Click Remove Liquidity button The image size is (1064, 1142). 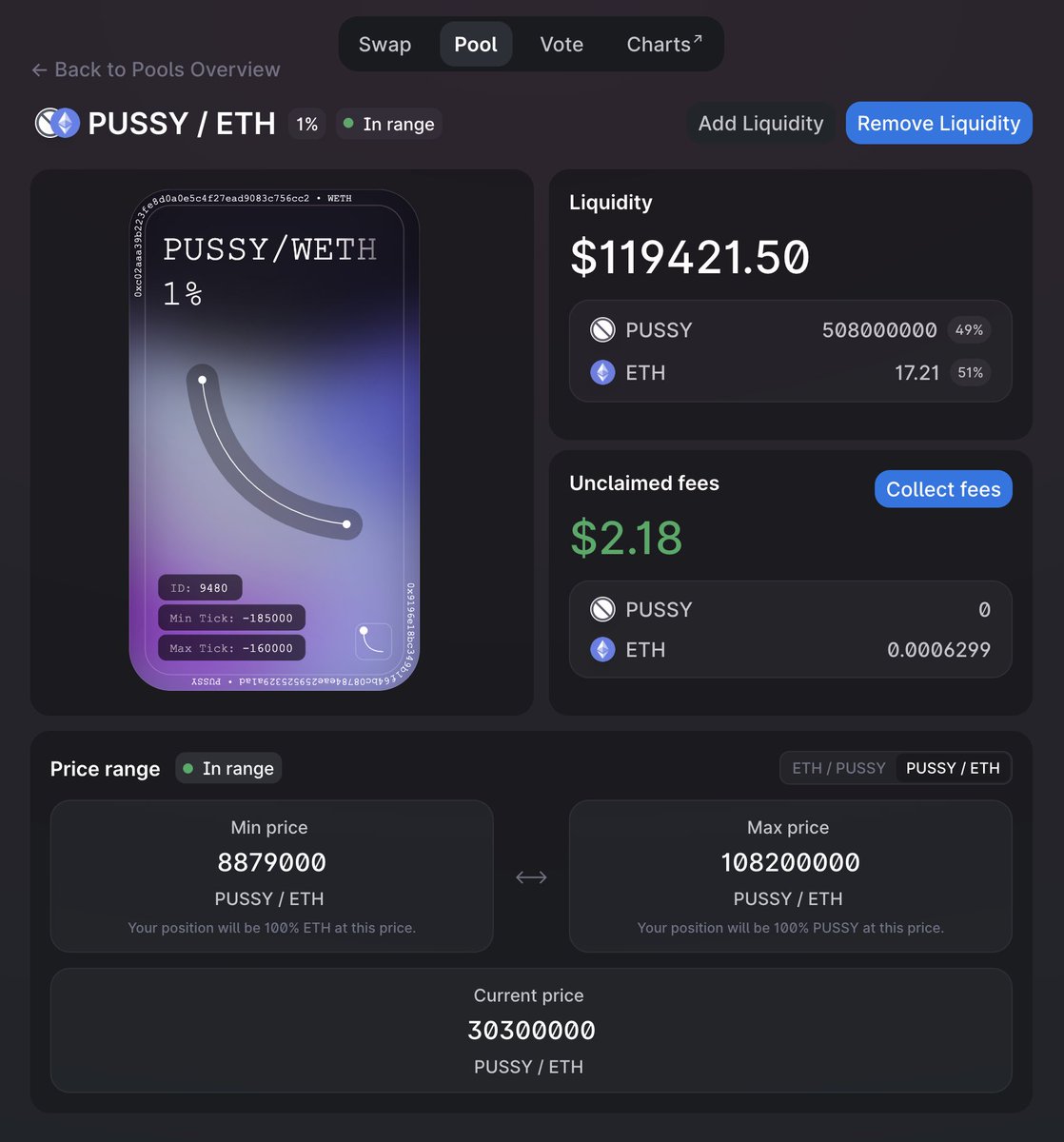[x=938, y=123]
